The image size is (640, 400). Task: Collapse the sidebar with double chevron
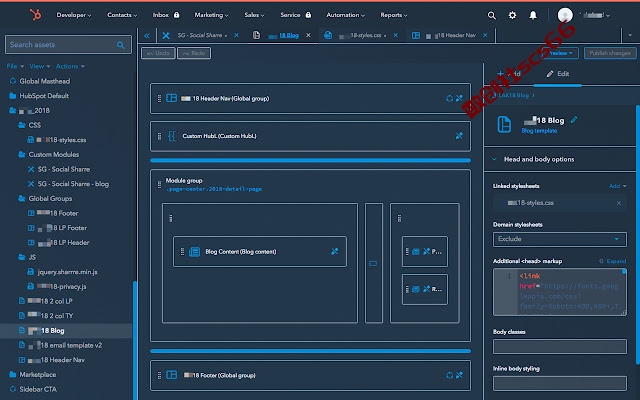(147, 36)
